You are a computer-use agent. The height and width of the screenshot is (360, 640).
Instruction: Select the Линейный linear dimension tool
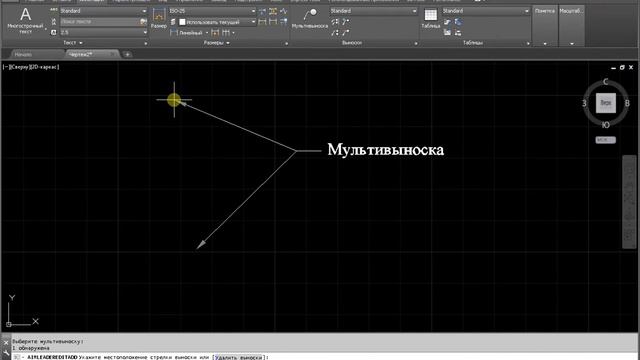click(186, 33)
